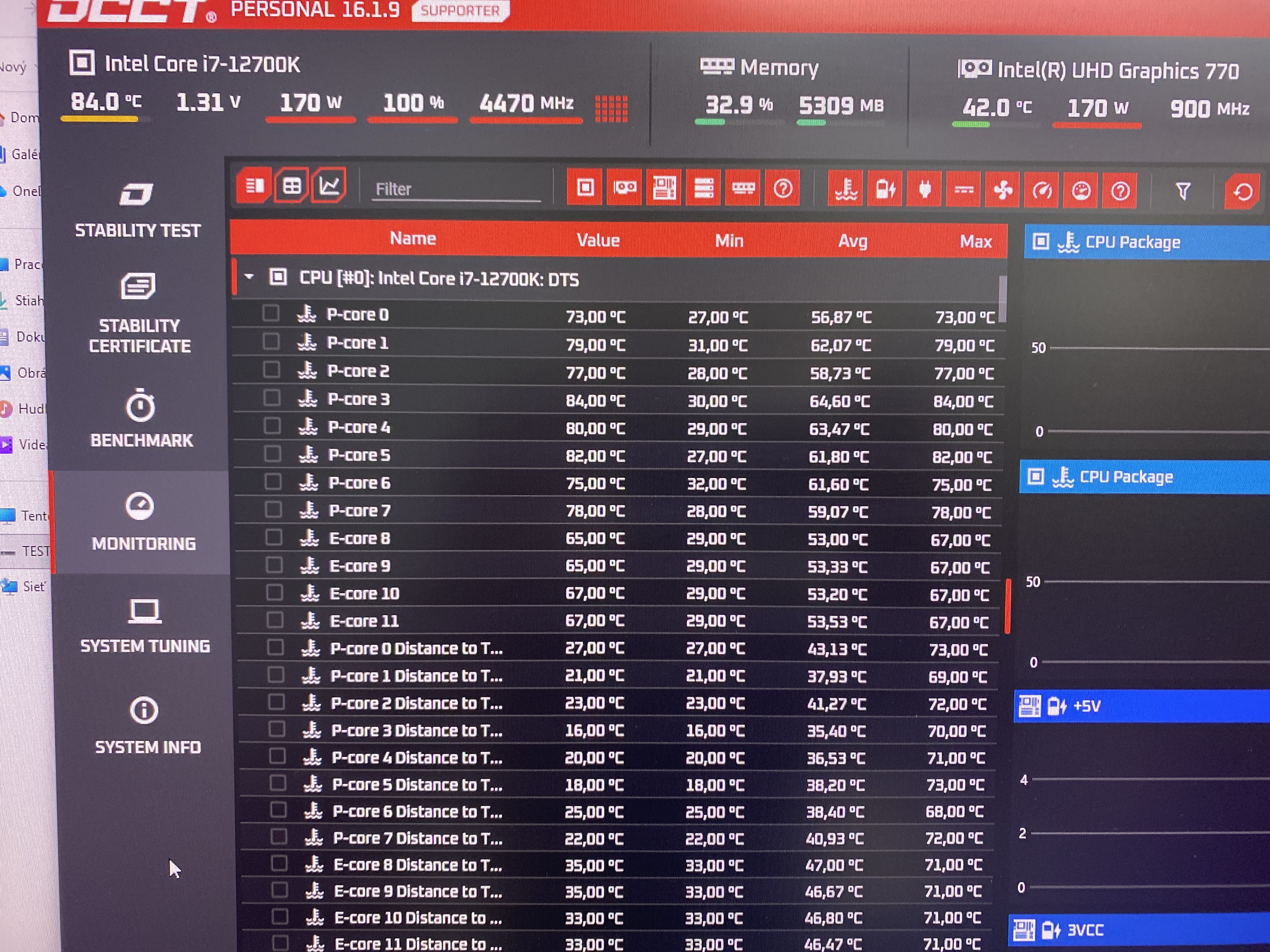This screenshot has height=952, width=1270.
Task: Tick the P-core 2 checkbox
Action: (x=272, y=370)
